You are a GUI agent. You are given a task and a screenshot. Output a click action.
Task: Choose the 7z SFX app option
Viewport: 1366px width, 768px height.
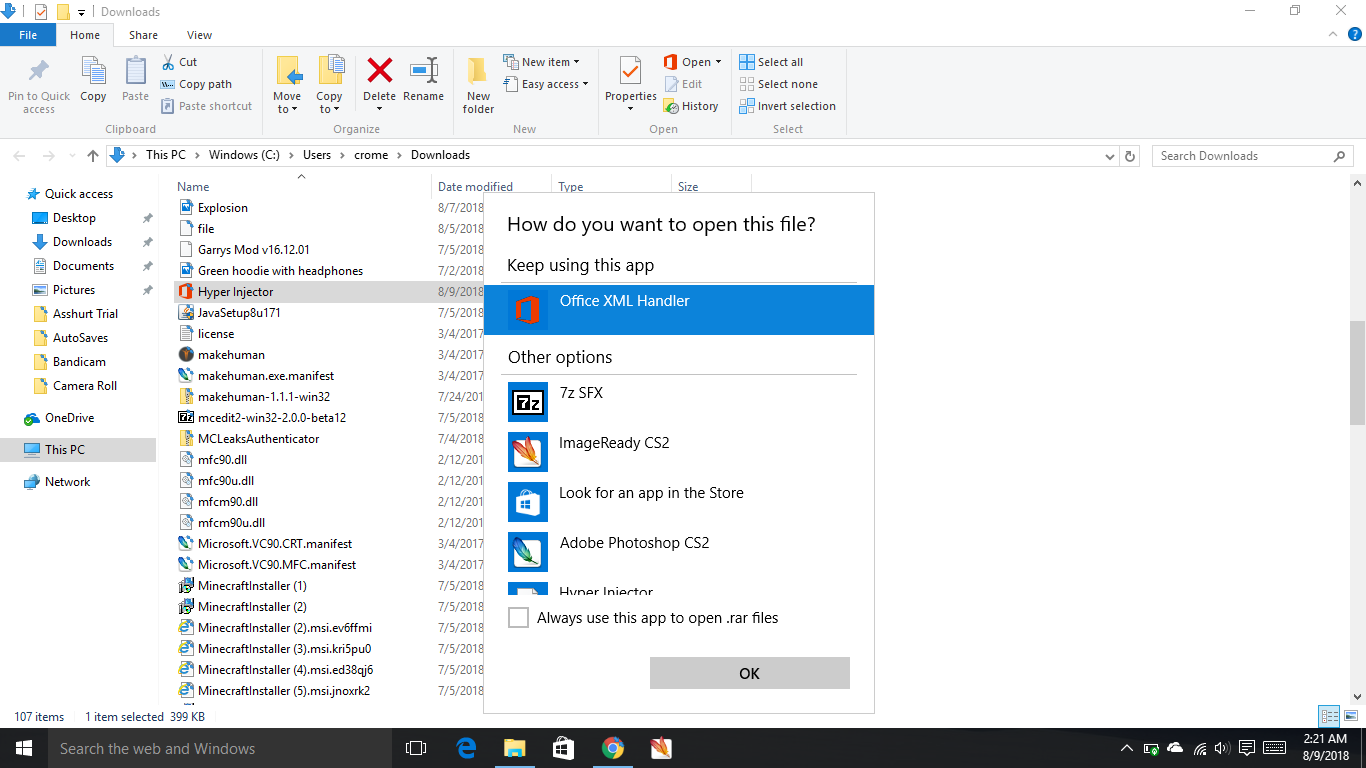click(x=679, y=402)
